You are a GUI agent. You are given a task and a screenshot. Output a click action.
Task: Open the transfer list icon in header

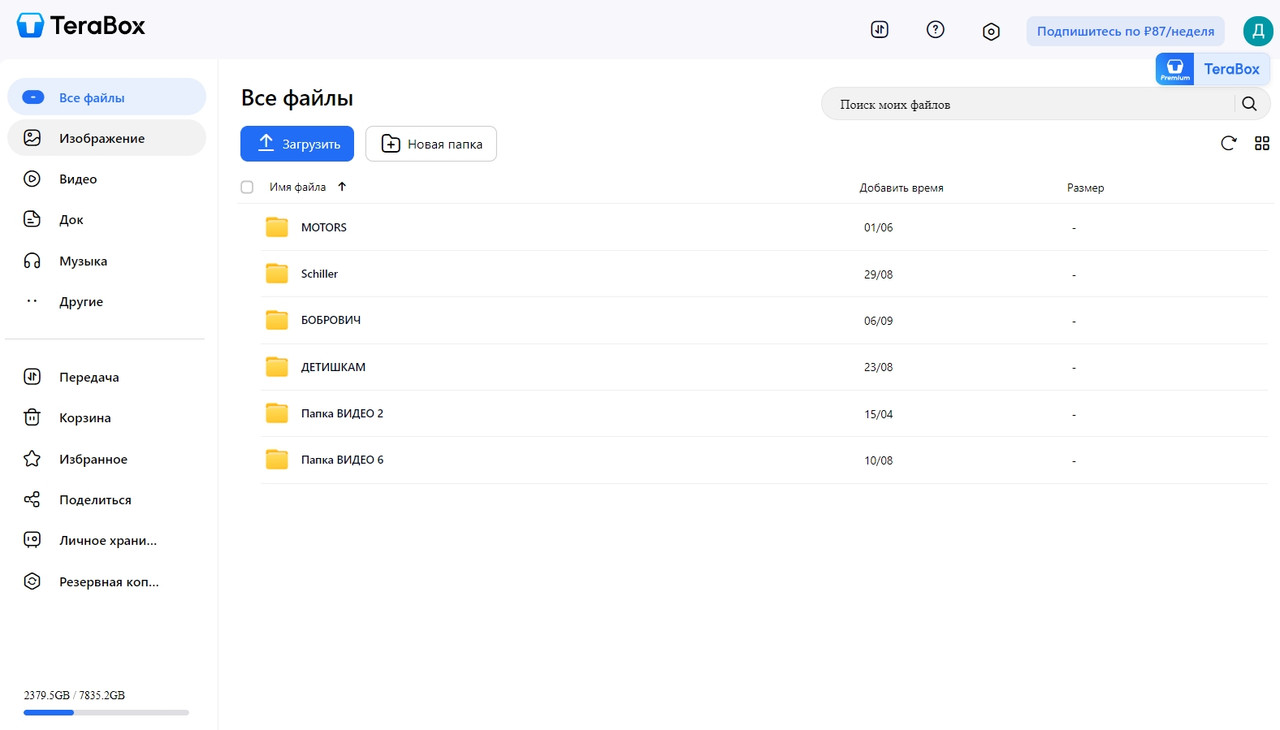(879, 30)
